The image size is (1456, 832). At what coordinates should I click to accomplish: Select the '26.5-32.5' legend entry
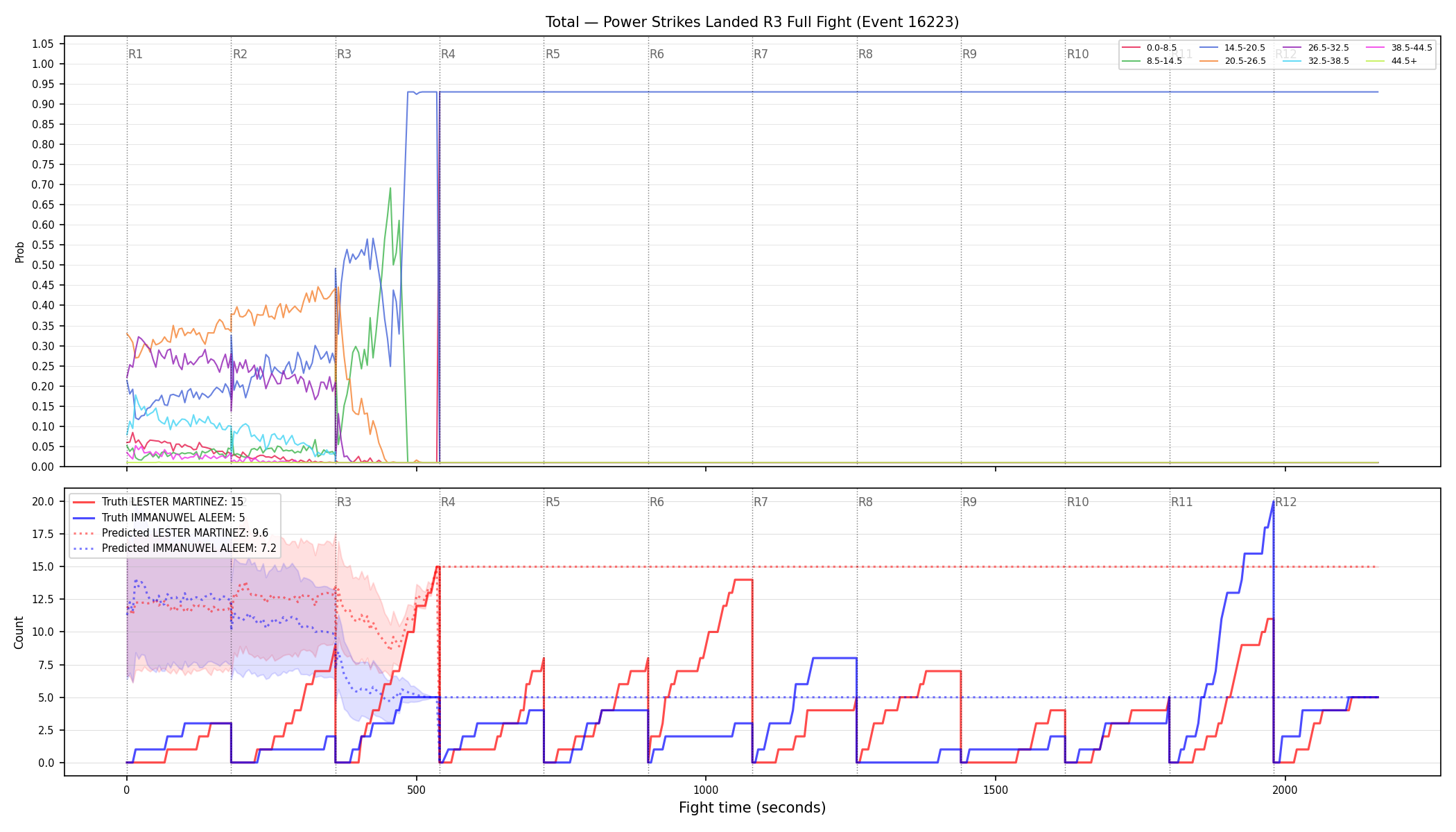(x=1316, y=48)
